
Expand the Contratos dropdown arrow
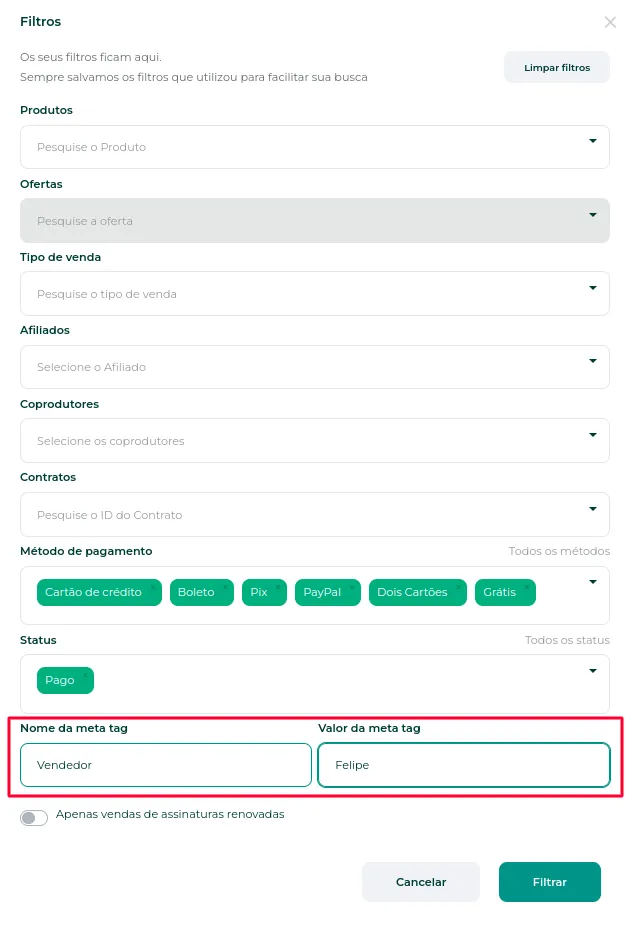(x=592, y=508)
